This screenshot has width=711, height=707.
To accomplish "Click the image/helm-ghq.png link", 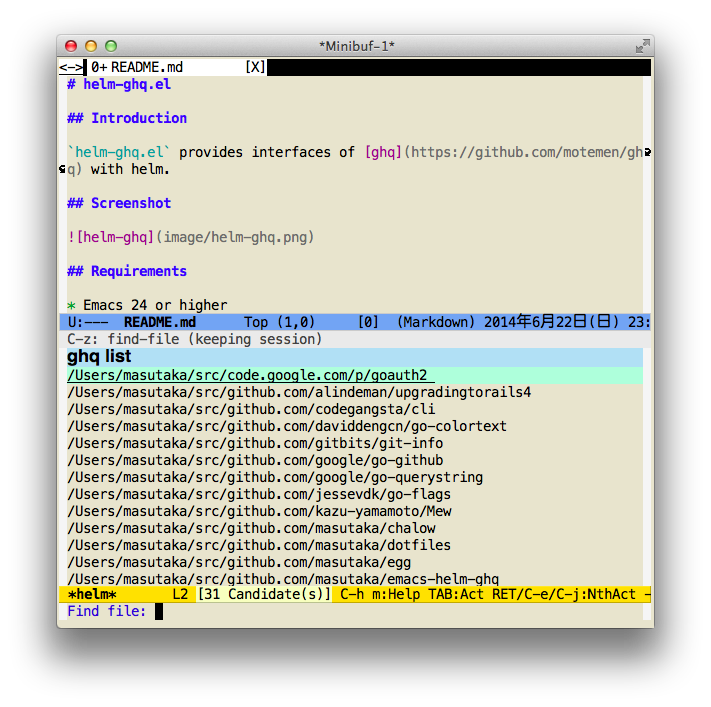I will tap(235, 237).
